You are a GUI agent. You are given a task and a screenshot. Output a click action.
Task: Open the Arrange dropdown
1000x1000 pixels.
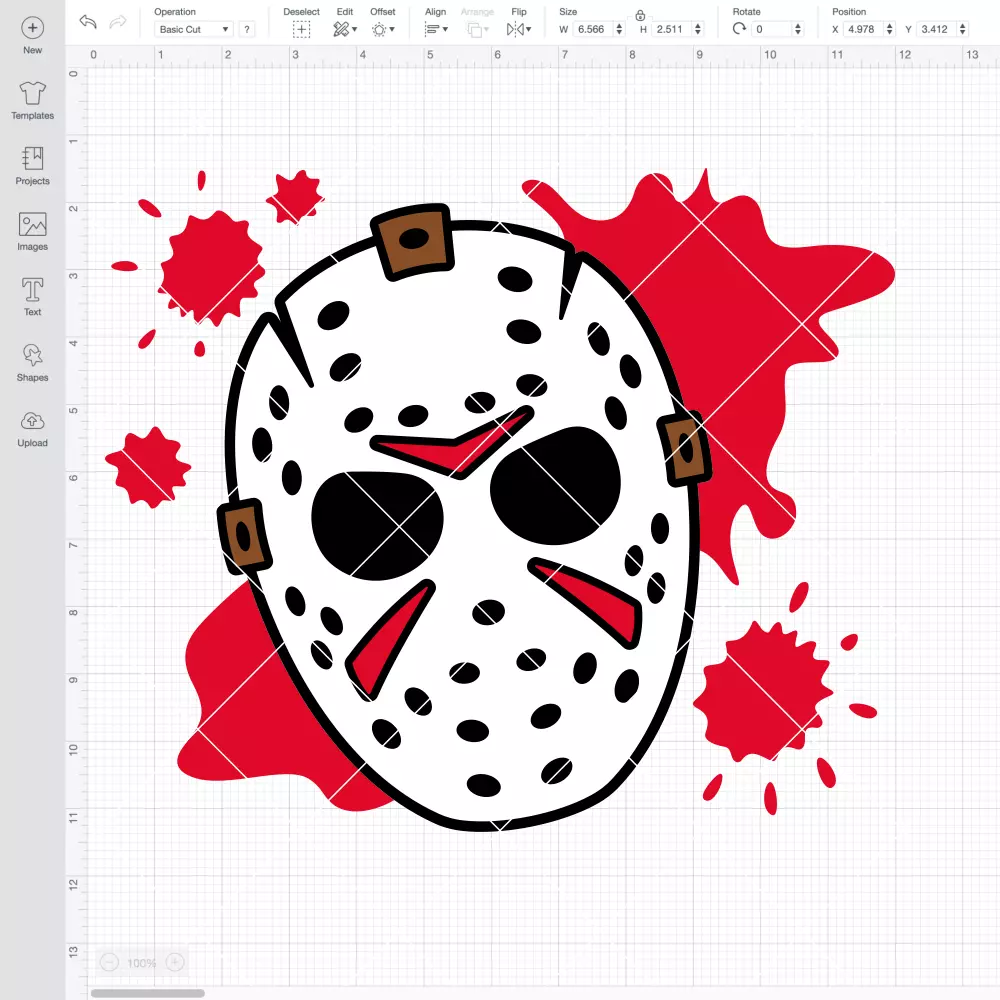point(478,29)
